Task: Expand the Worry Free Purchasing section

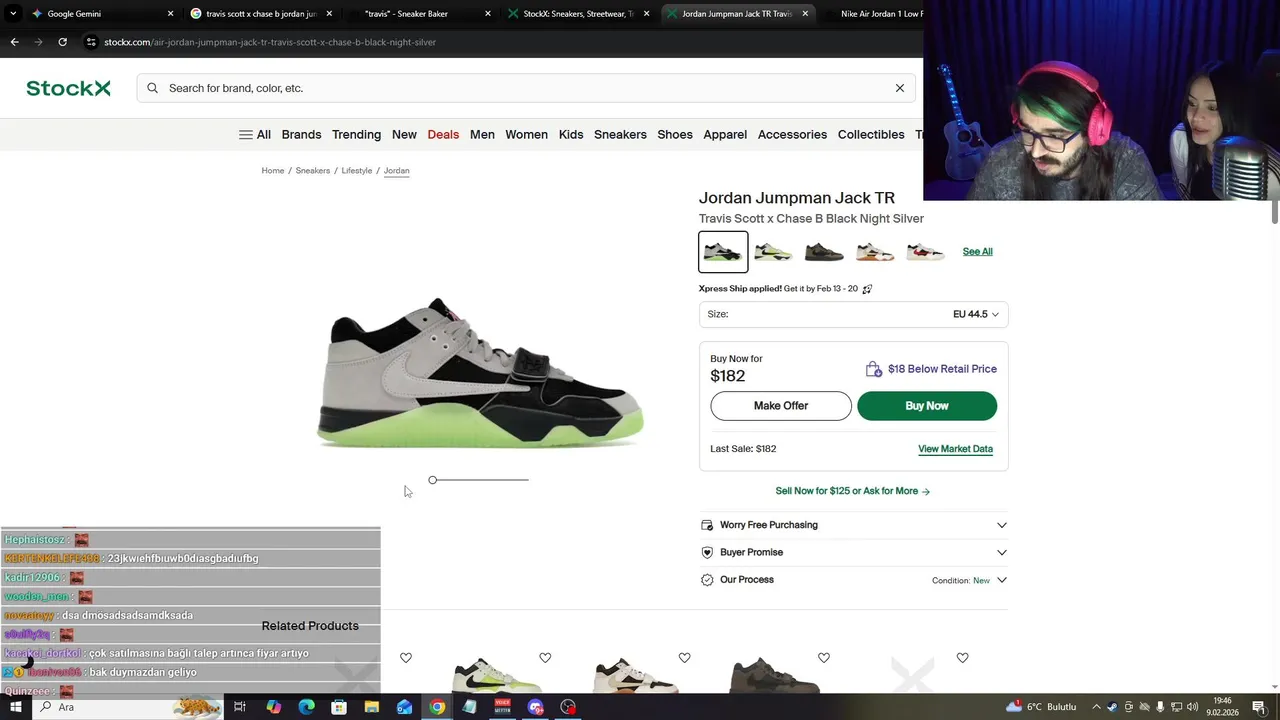Action: (853, 525)
